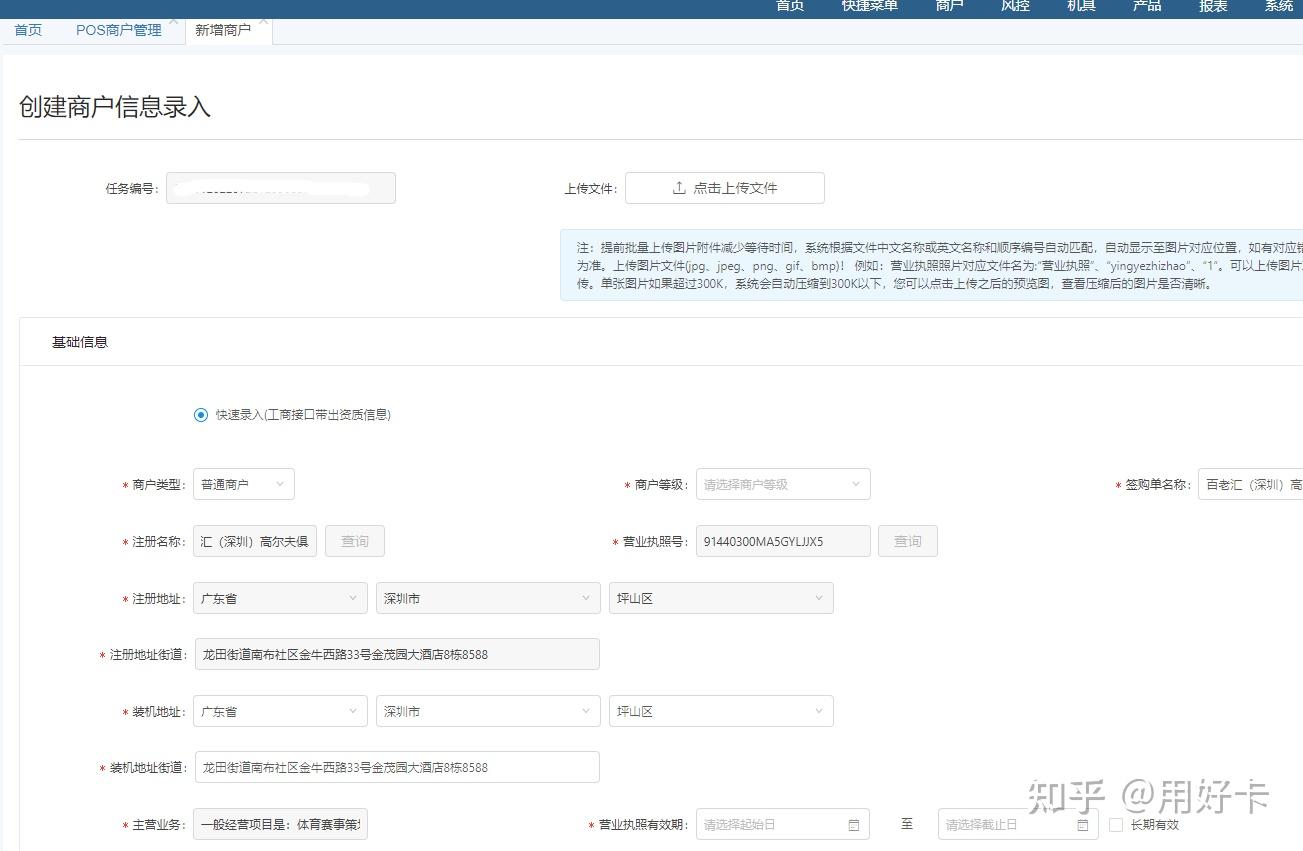
Task: Open the 装机地址 province dropdown 广东省
Action: [280, 711]
